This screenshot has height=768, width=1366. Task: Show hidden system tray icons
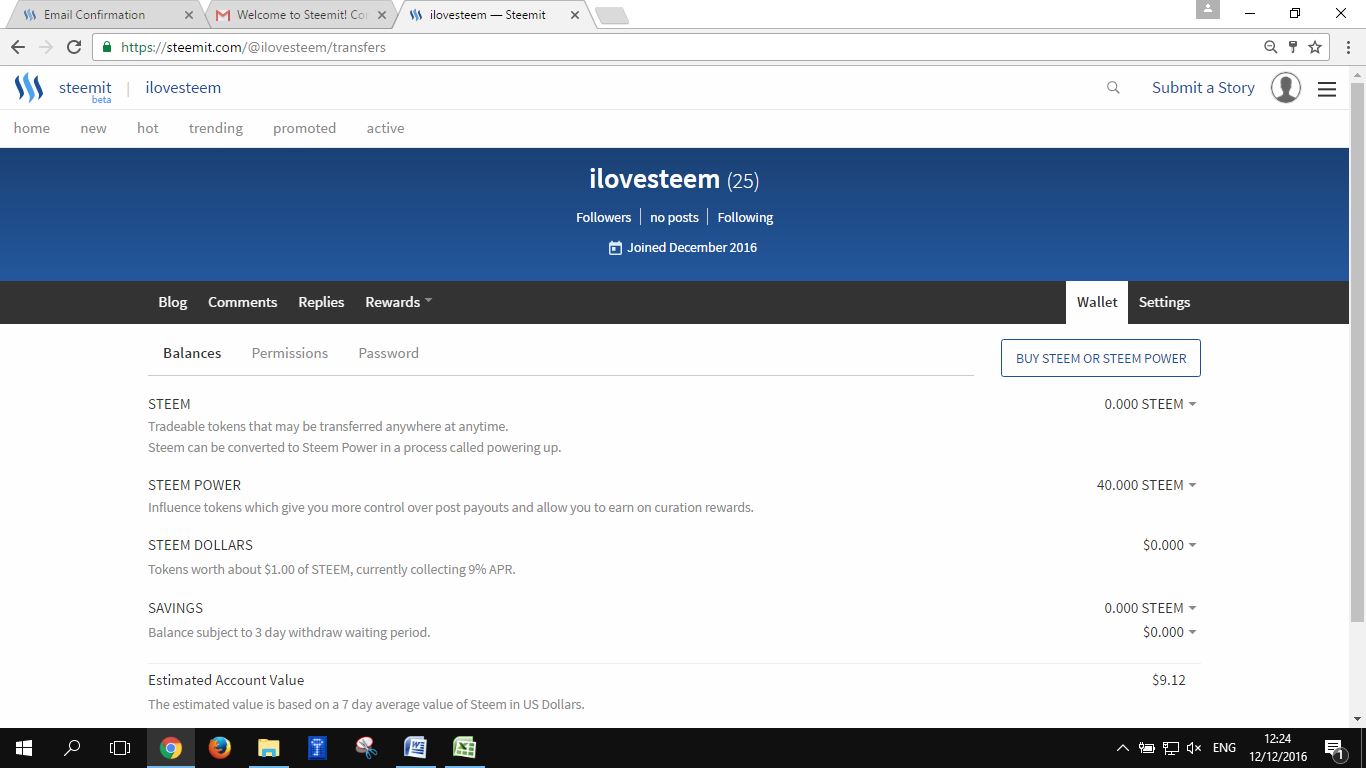pos(1122,748)
